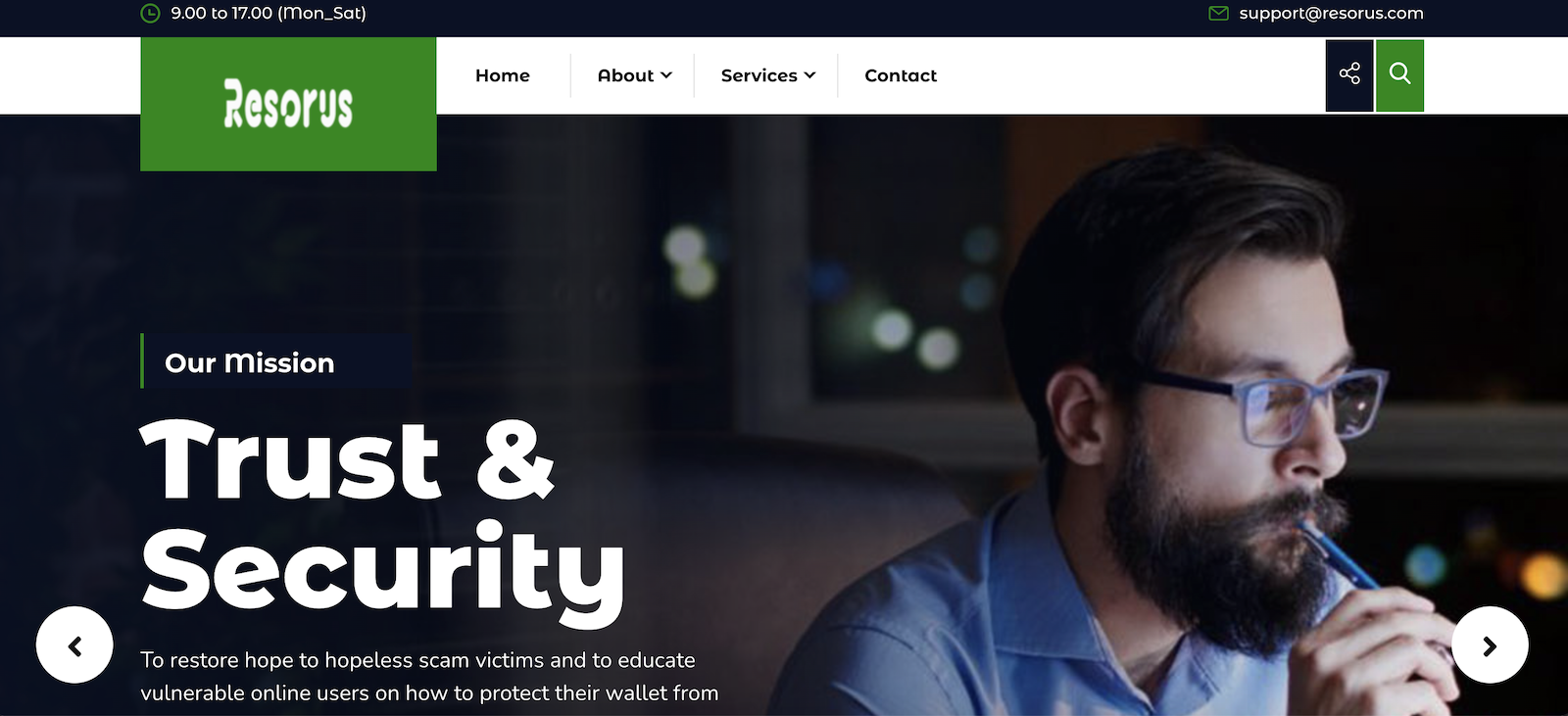Advance to next slide with right arrow
The width and height of the screenshot is (1568, 716).
(x=1490, y=645)
